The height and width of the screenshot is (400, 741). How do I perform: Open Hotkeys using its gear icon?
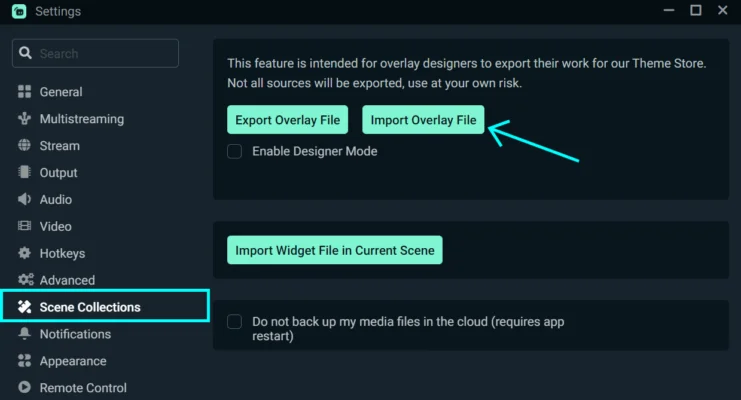tap(25, 254)
